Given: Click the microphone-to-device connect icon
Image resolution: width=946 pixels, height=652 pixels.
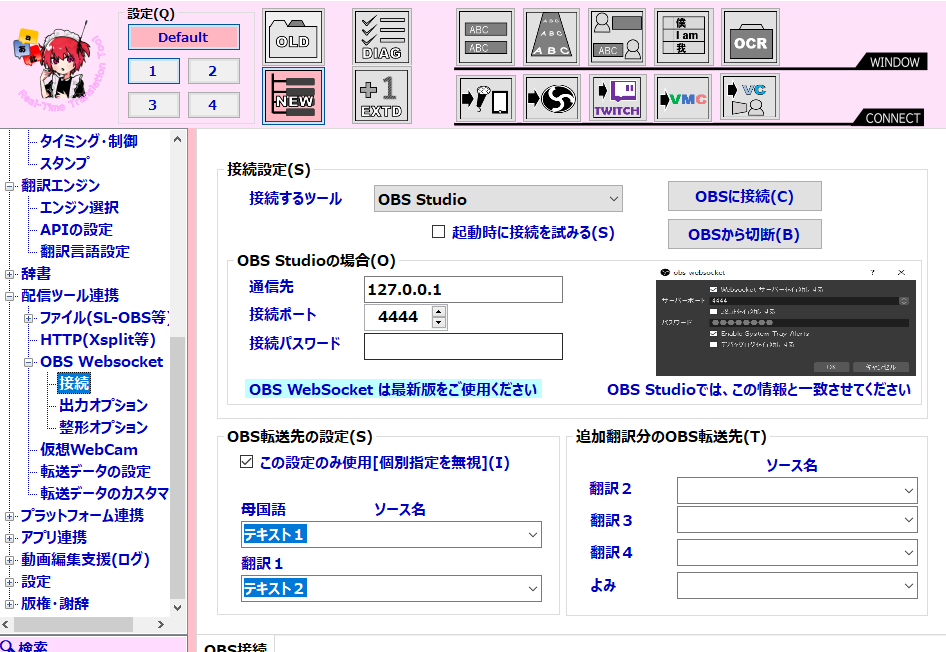Looking at the screenshot, I should [x=486, y=98].
